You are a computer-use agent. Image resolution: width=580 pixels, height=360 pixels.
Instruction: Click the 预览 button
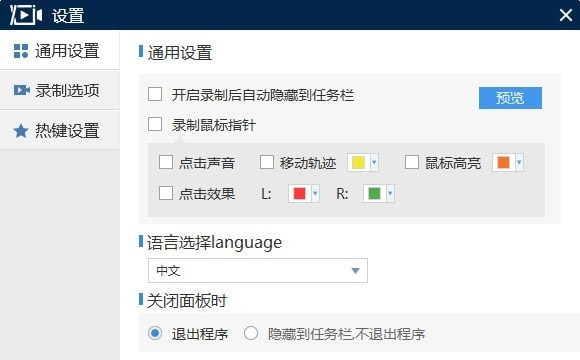510,98
